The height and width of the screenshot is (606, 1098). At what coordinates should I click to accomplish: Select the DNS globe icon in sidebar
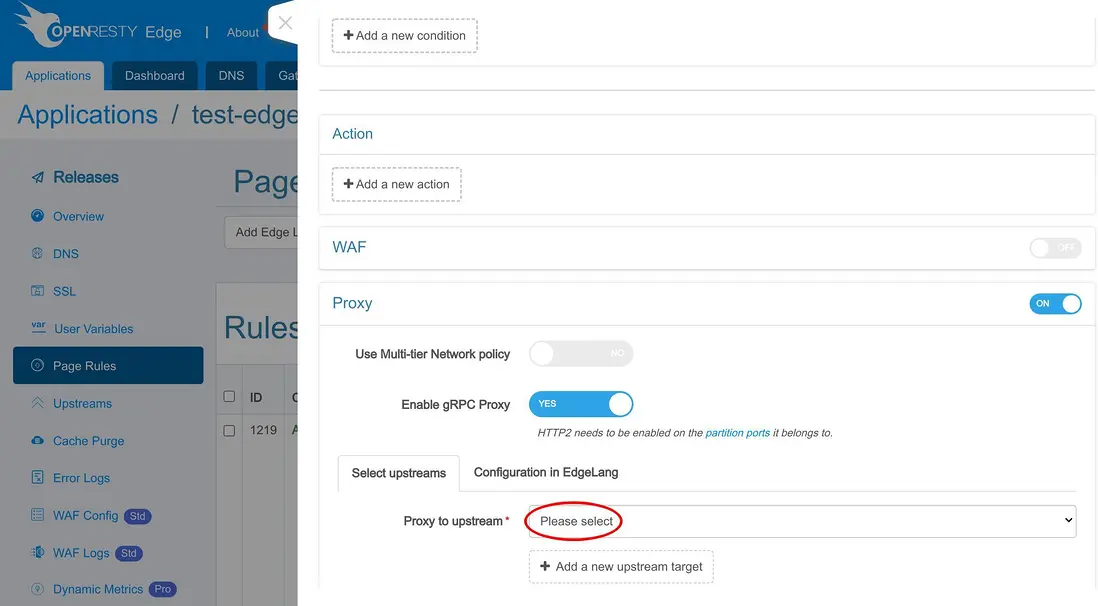coord(38,253)
